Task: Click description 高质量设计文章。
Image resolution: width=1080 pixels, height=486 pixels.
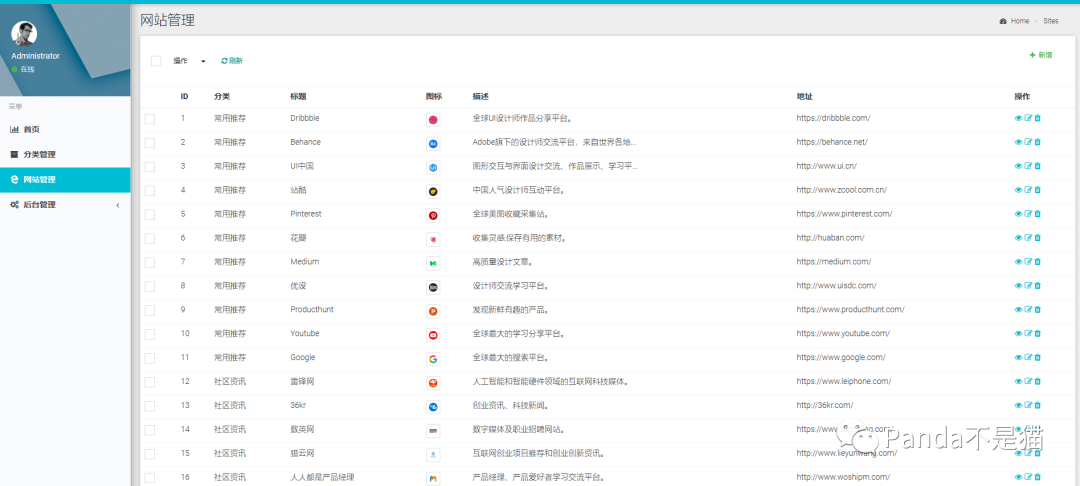Action: (x=503, y=262)
